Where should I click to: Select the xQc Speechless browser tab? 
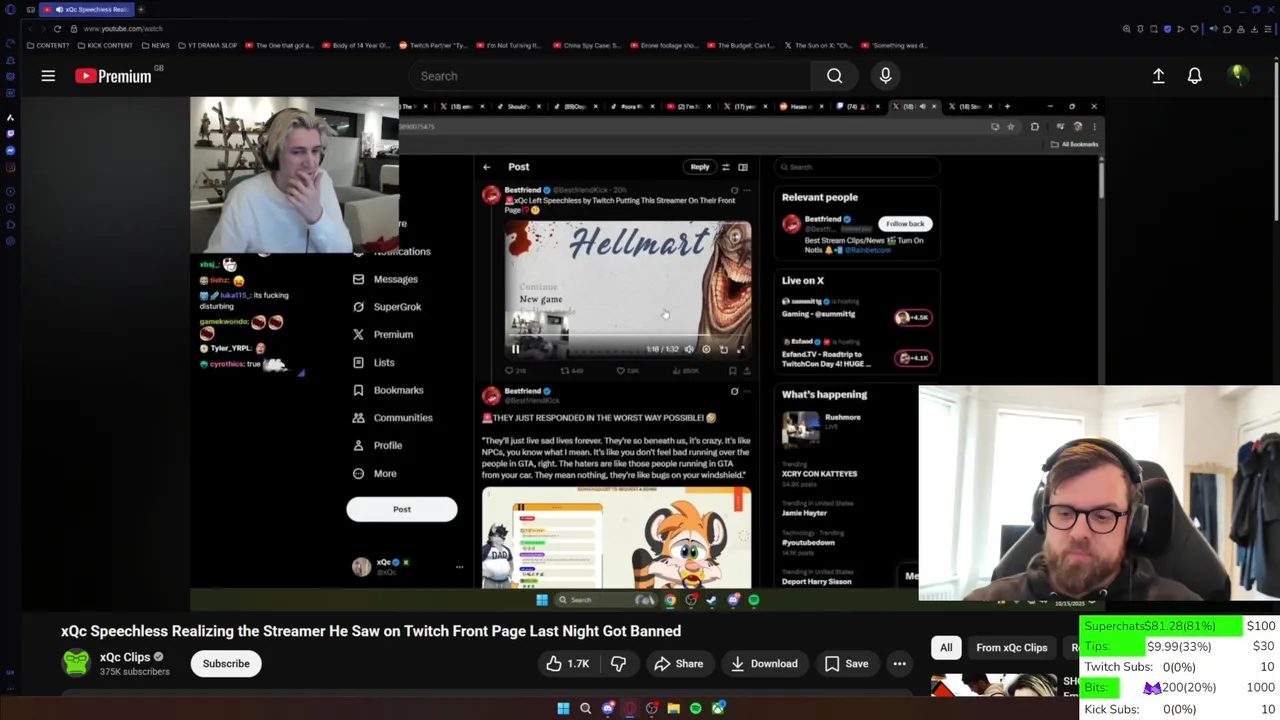coord(87,9)
